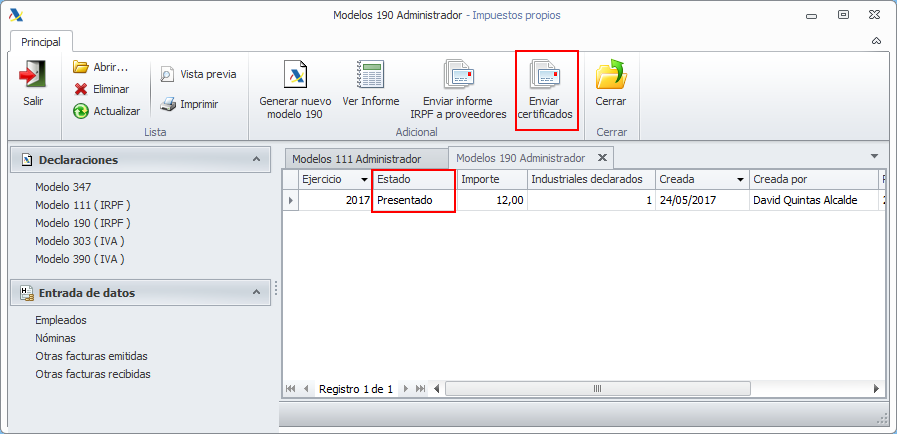897x434 pixels.
Task: Open Creada column filter dropdown
Action: pyautogui.click(x=741, y=180)
